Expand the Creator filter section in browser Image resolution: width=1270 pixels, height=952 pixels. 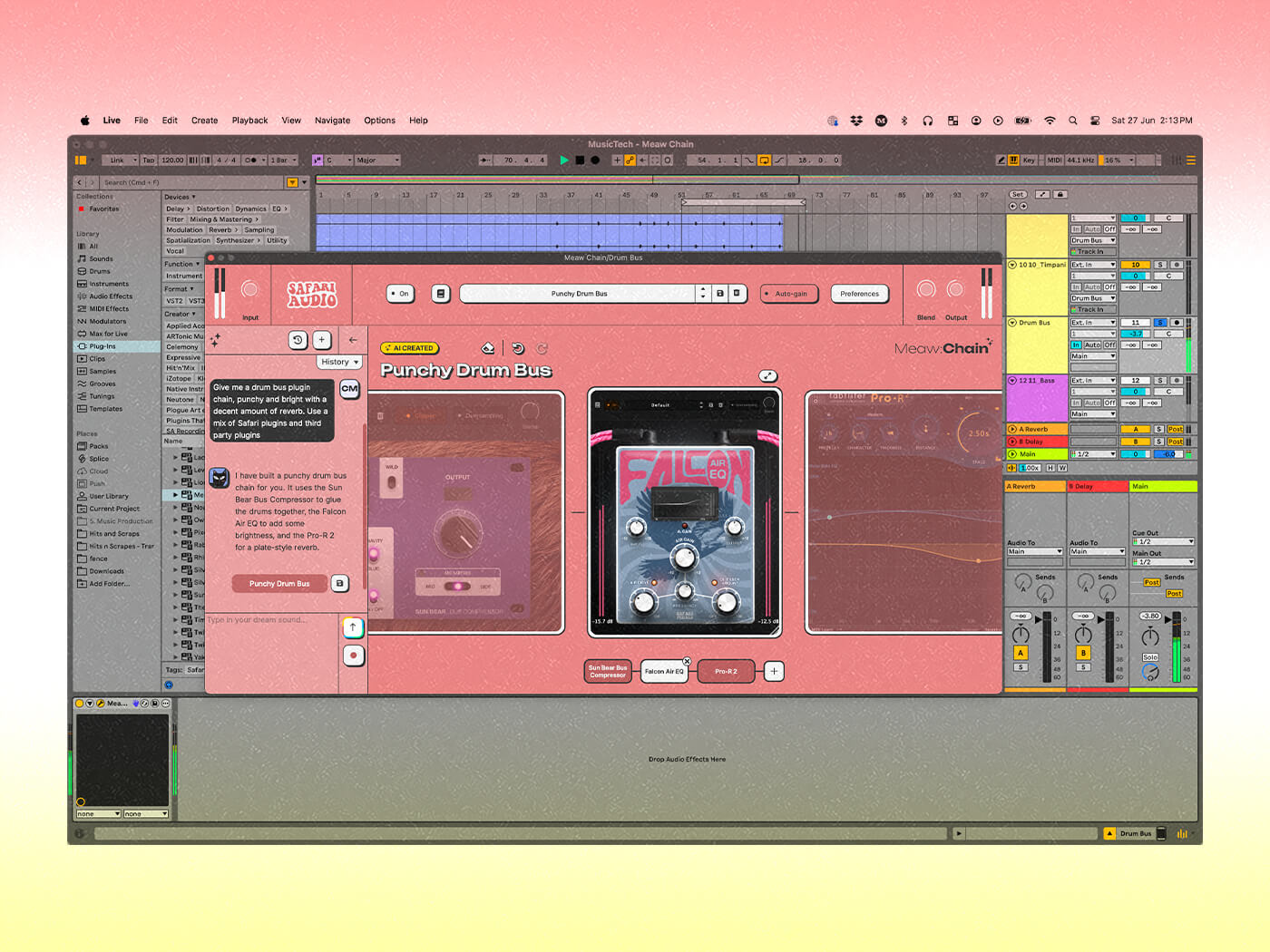(x=180, y=314)
